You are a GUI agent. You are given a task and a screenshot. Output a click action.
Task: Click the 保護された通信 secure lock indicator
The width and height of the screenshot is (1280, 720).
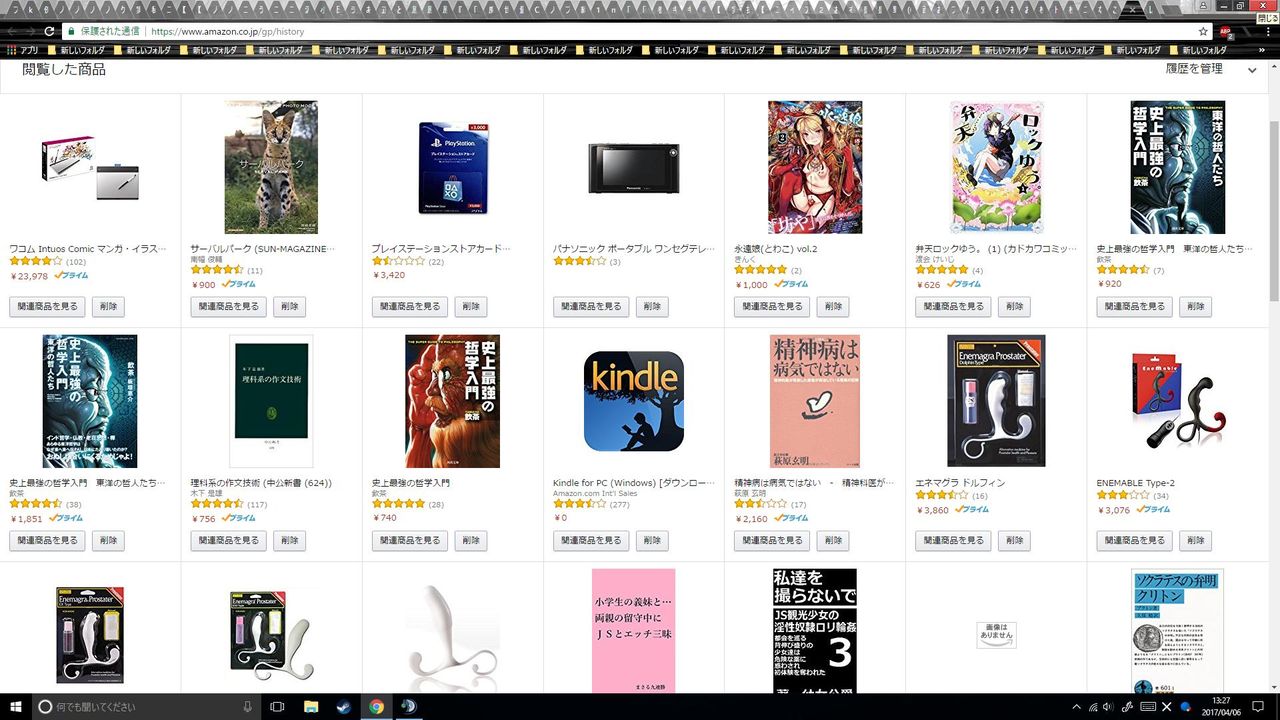click(x=102, y=32)
